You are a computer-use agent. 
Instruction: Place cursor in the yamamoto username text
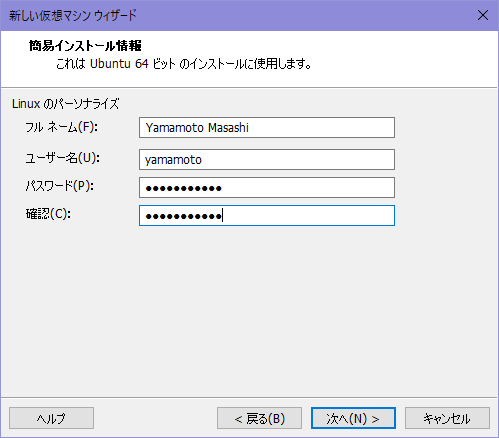click(173, 160)
